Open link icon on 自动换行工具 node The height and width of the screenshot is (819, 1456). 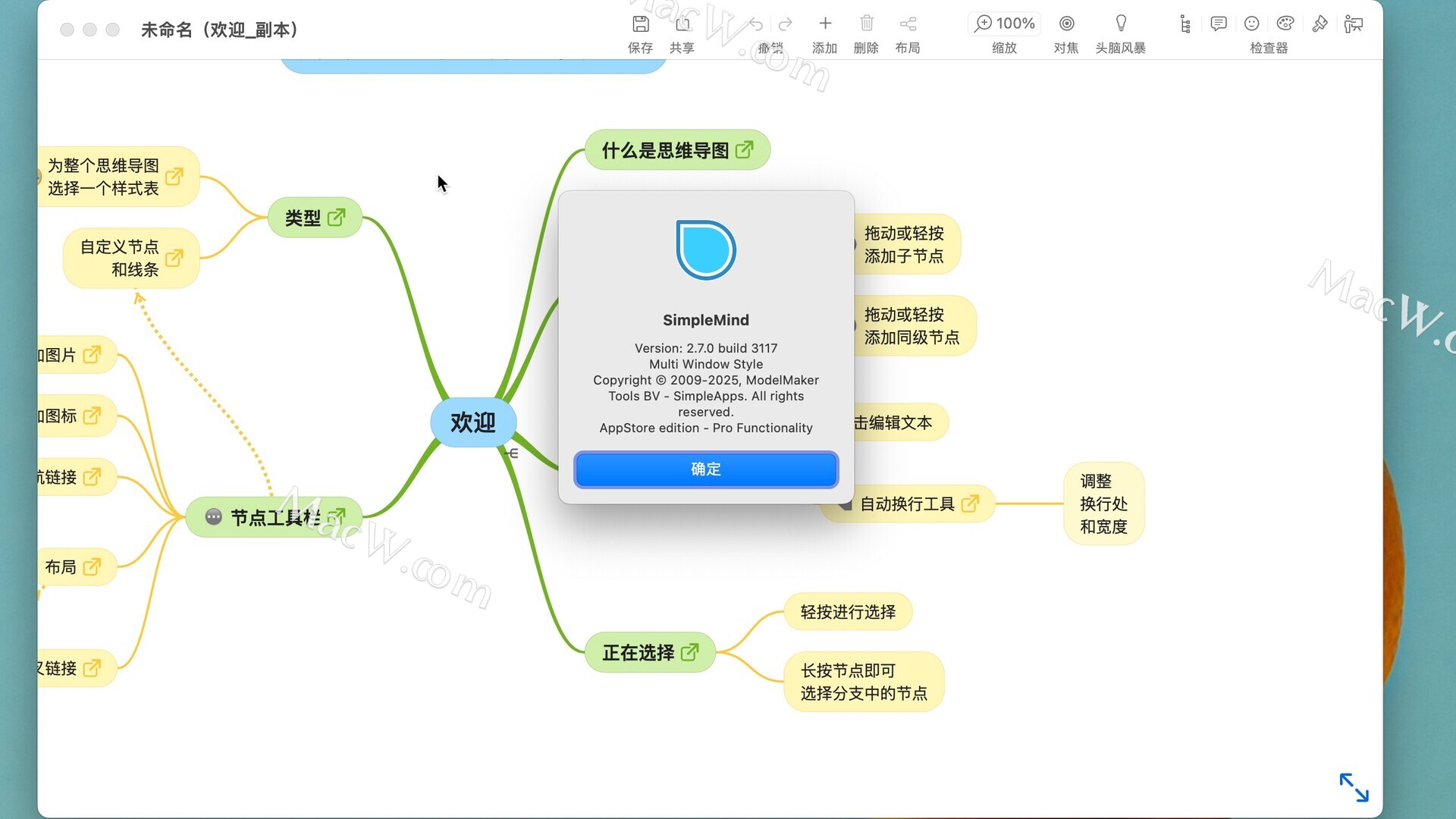(x=970, y=504)
